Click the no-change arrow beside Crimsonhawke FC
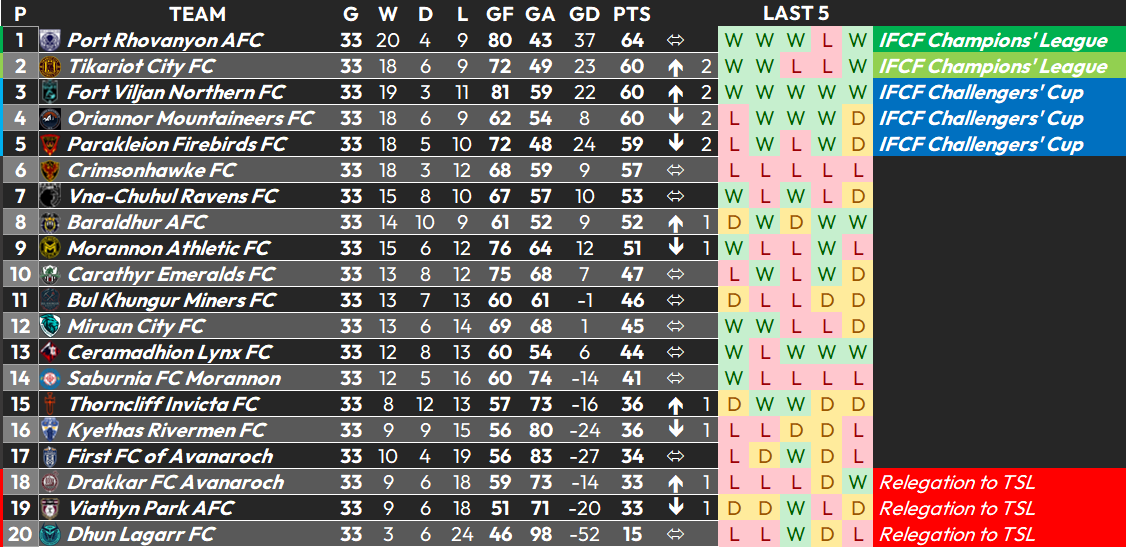1126x547 pixels. click(x=675, y=171)
